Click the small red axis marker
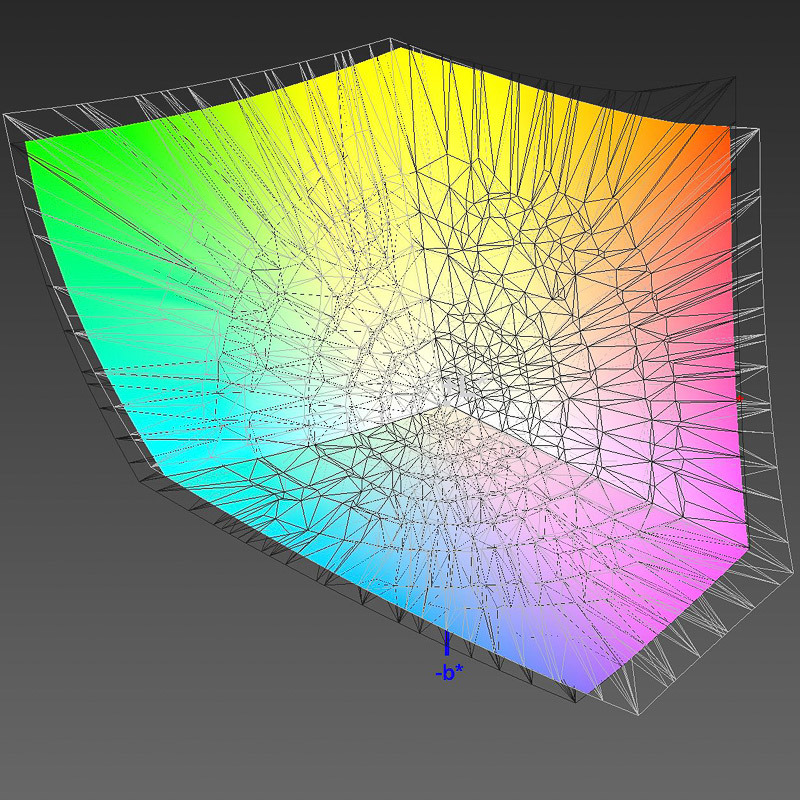 click(739, 398)
